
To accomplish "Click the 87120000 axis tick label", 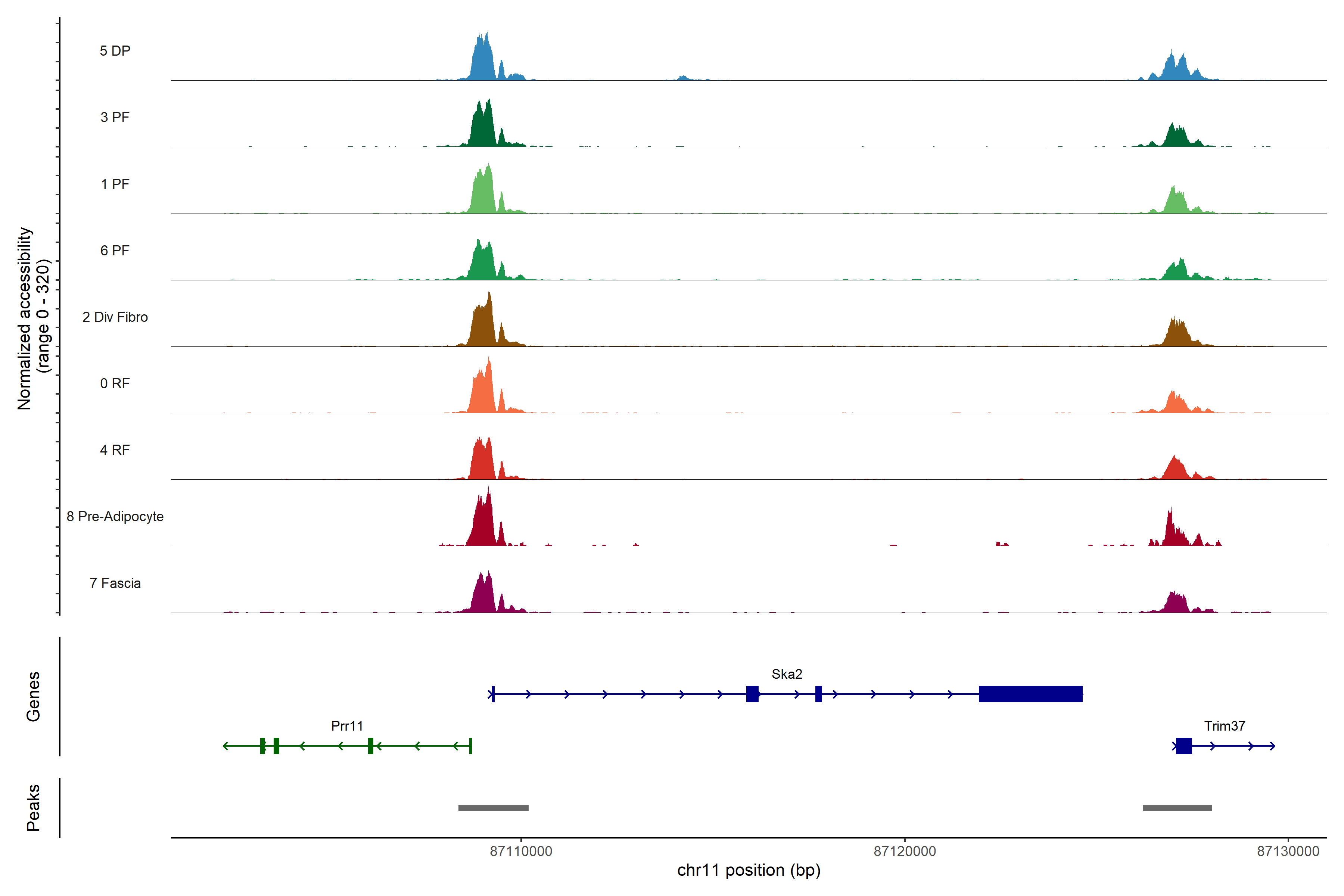I will tap(905, 852).
